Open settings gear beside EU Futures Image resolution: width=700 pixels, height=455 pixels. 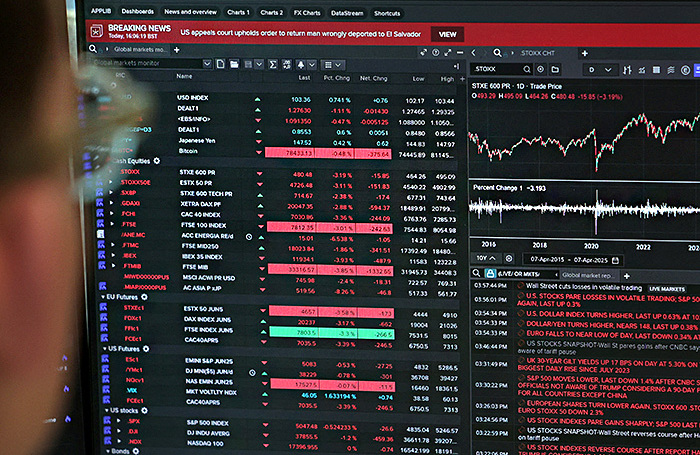(144, 297)
